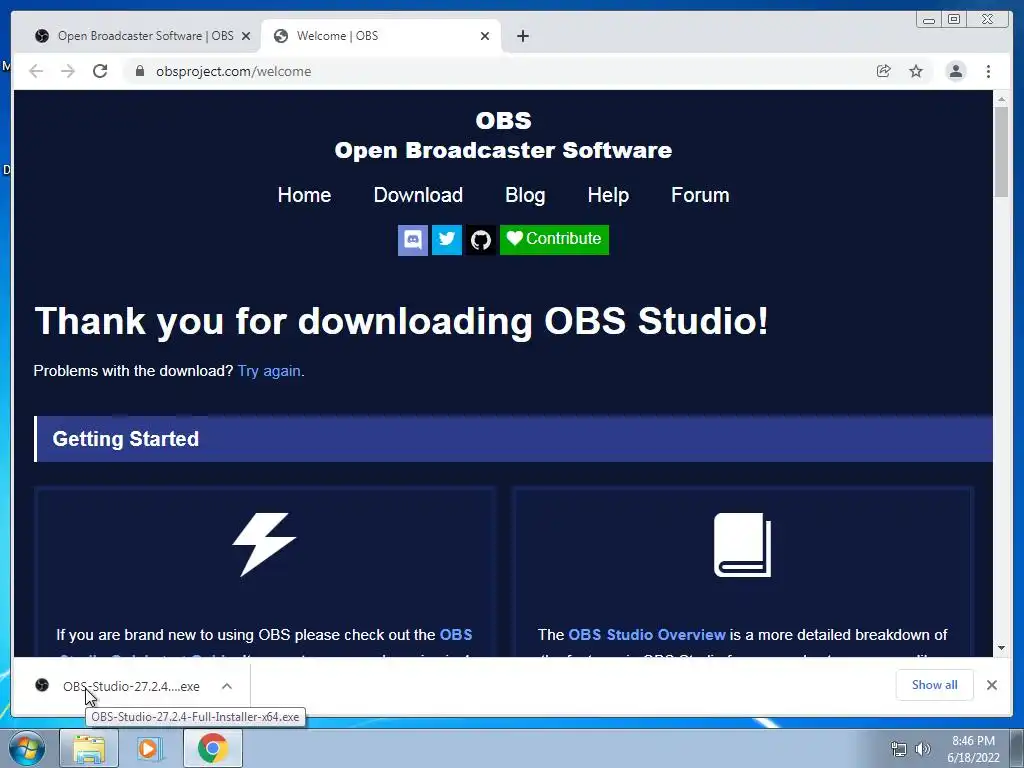
Task: Click the OBS icon in downloads bar
Action: (42, 685)
